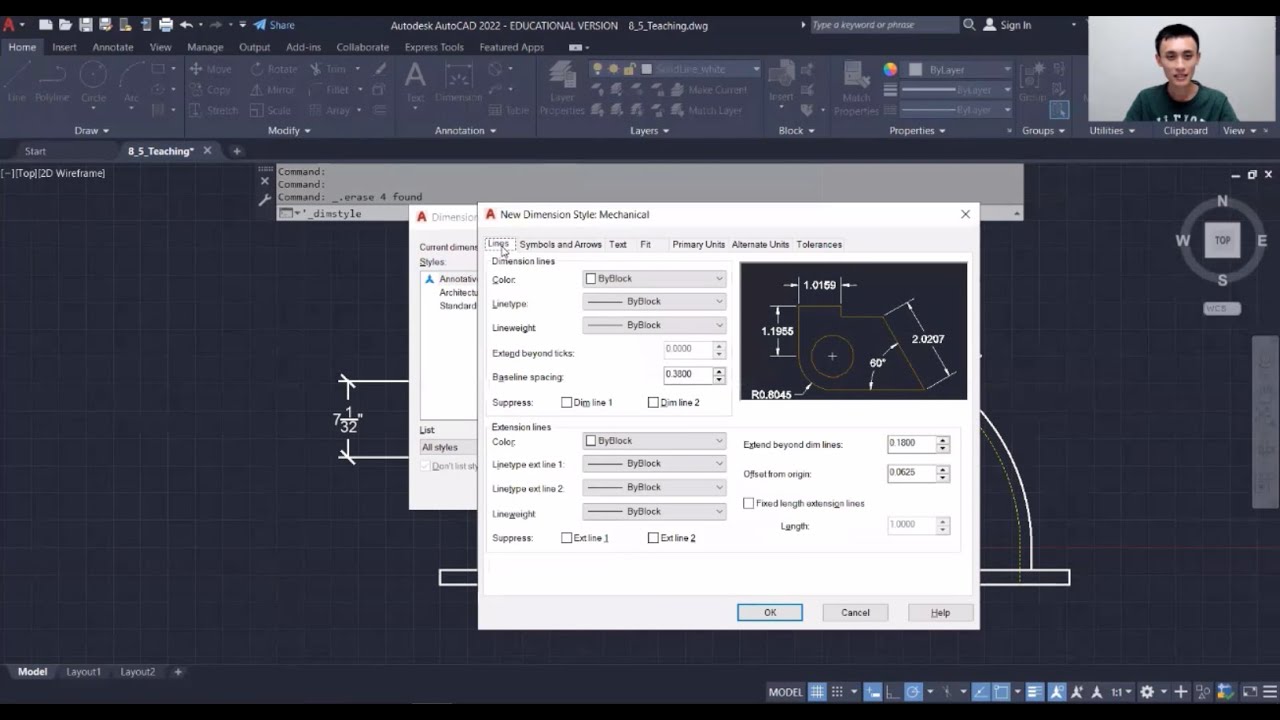Image resolution: width=1280 pixels, height=720 pixels.
Task: Open Linetype ext line 2 dropdown
Action: pyautogui.click(x=654, y=487)
